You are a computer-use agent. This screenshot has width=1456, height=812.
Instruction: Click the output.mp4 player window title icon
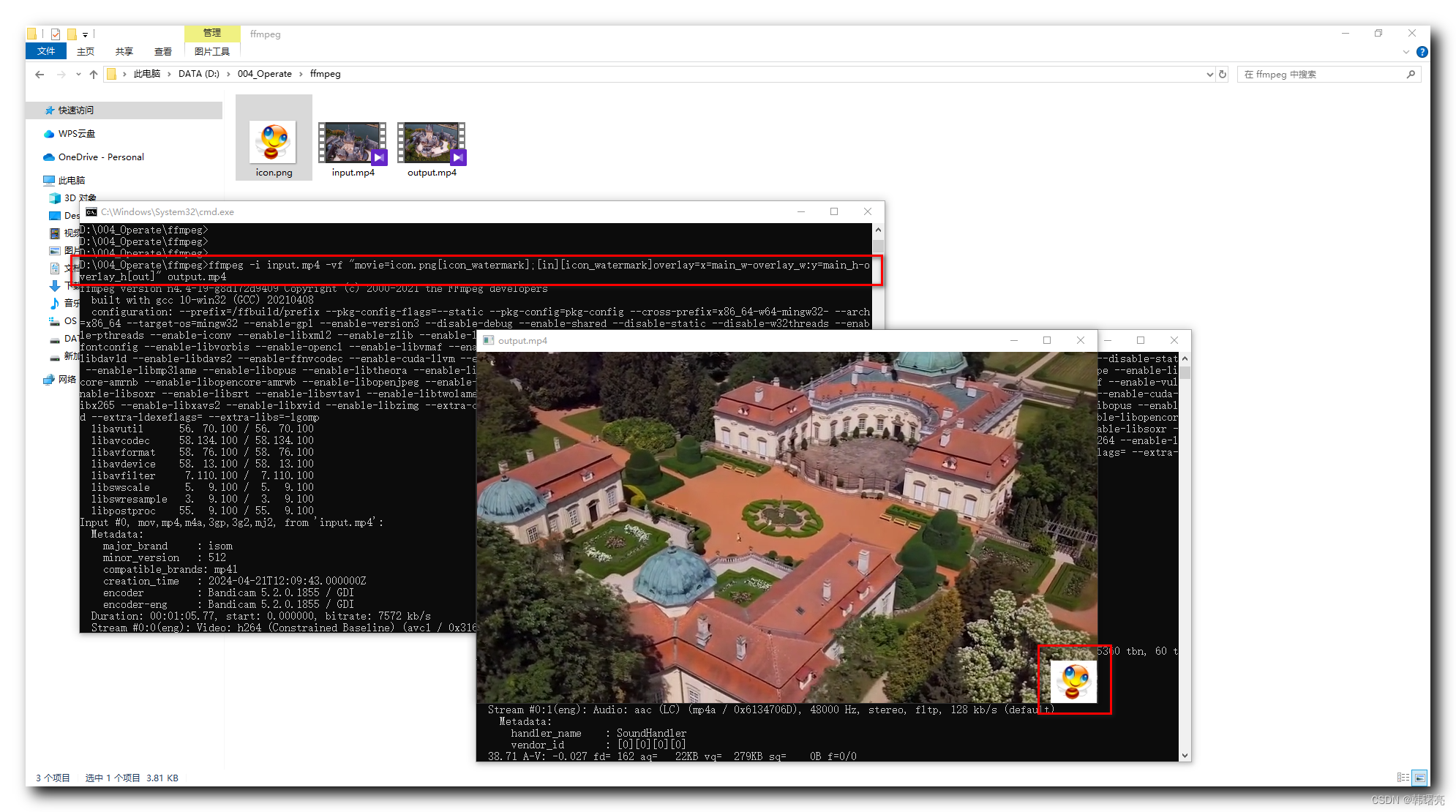tap(488, 341)
